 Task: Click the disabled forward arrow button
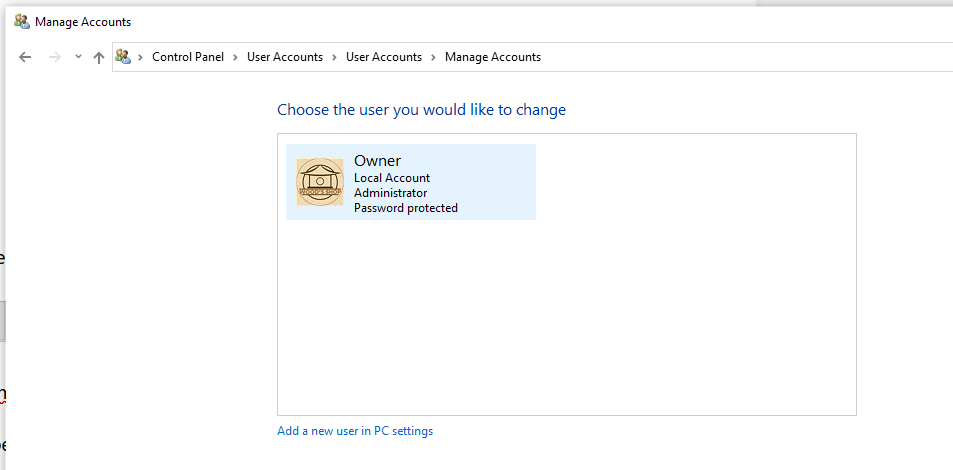[55, 57]
